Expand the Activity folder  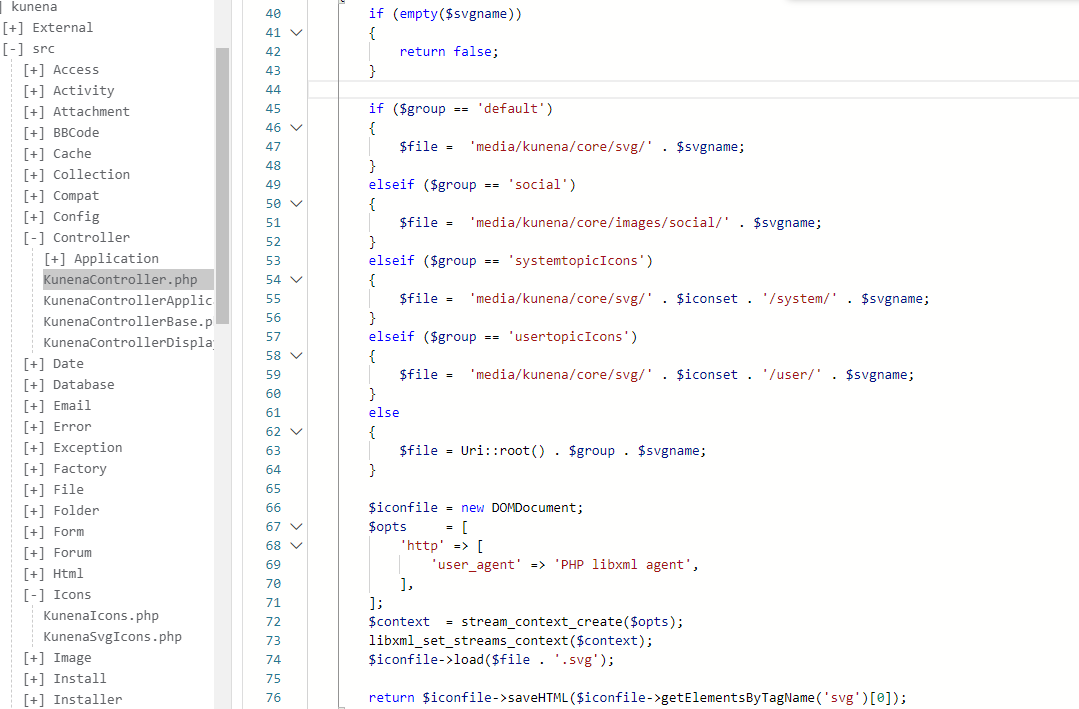34,91
